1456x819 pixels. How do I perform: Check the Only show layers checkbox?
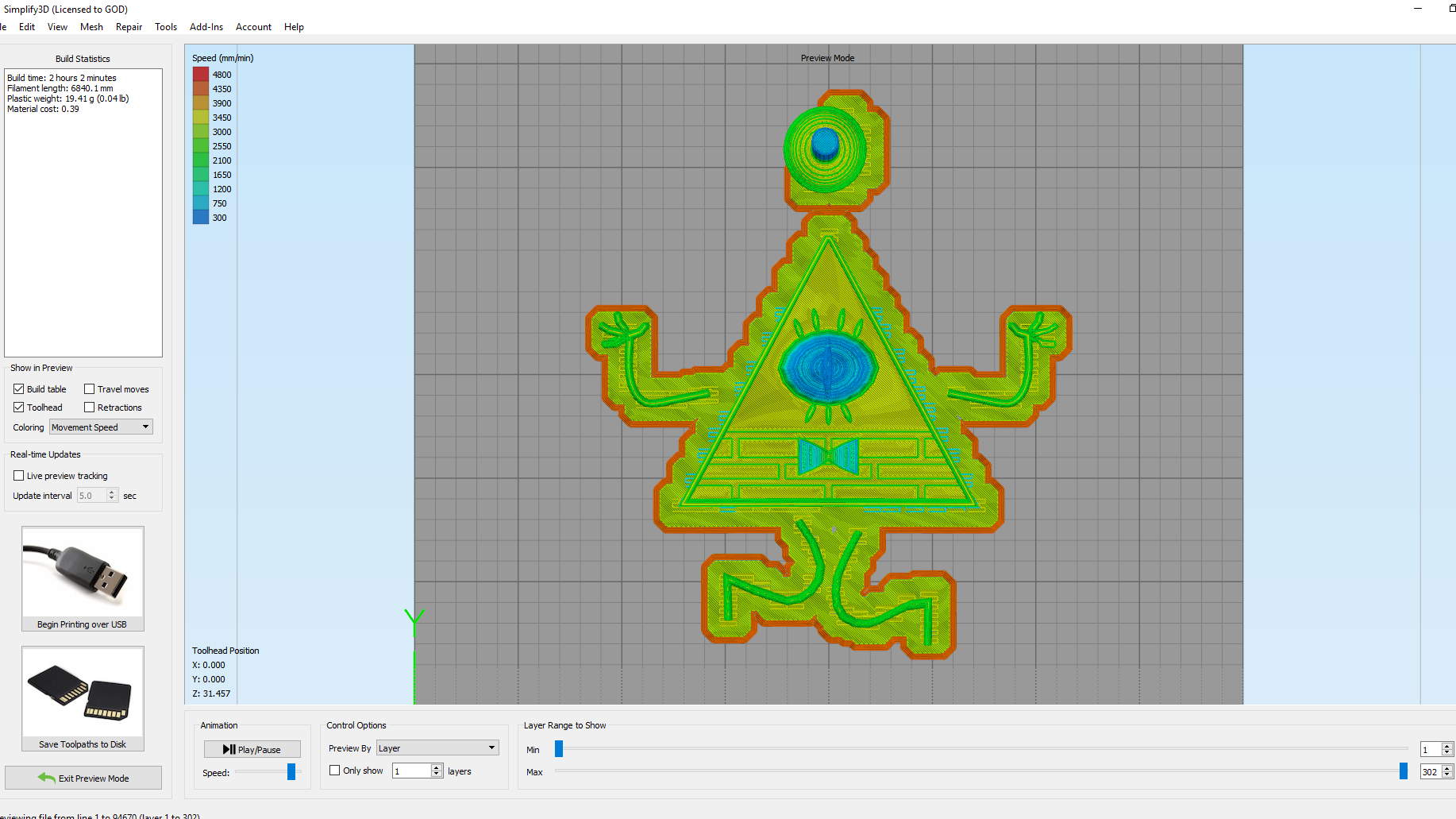pyautogui.click(x=334, y=770)
